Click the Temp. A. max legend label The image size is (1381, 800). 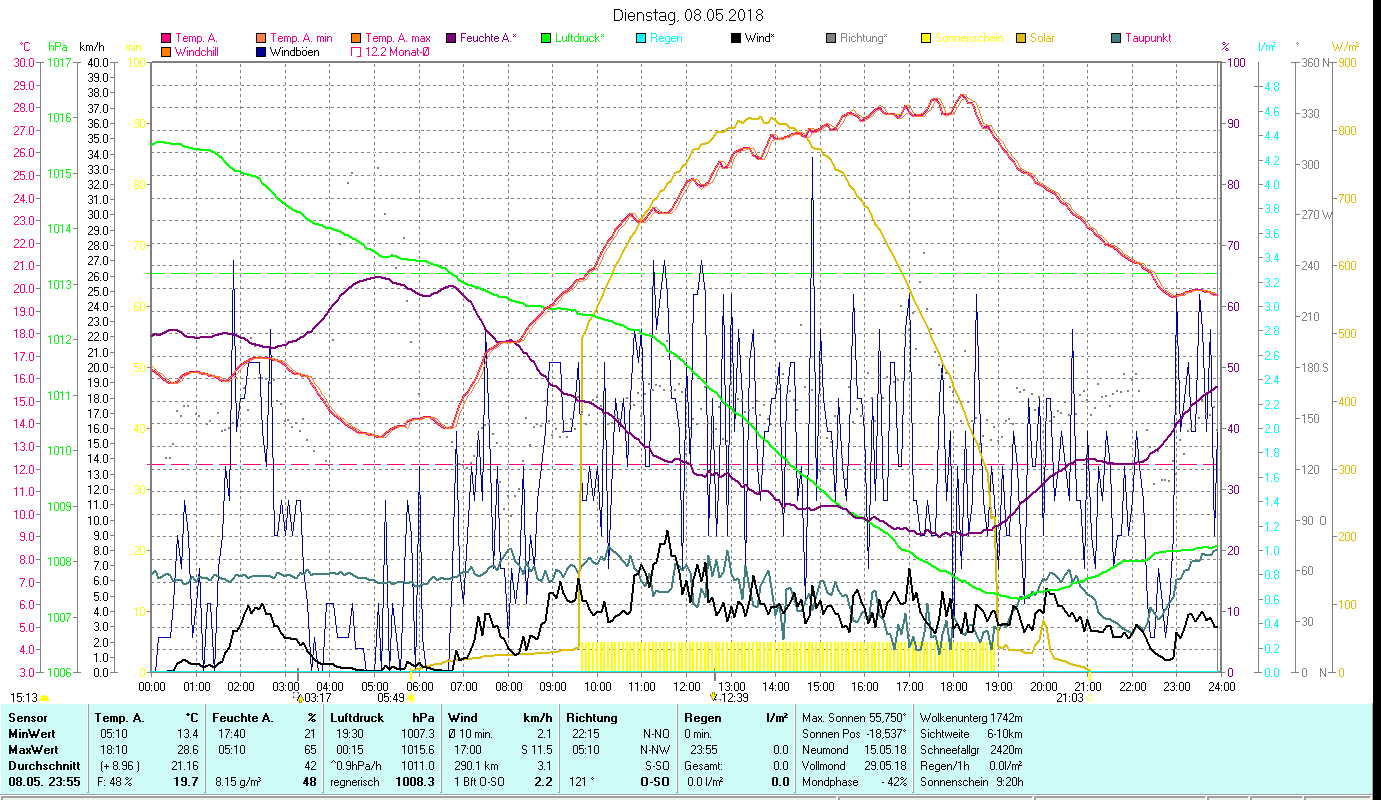pyautogui.click(x=399, y=39)
